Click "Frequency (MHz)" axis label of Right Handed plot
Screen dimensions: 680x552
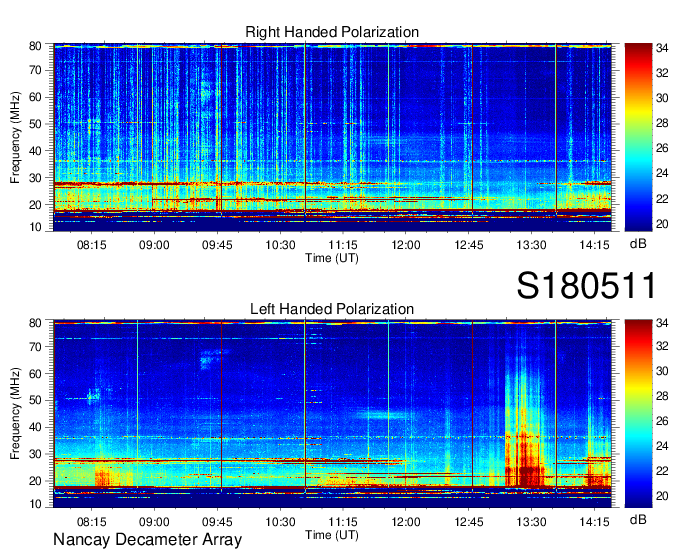[x=15, y=137]
